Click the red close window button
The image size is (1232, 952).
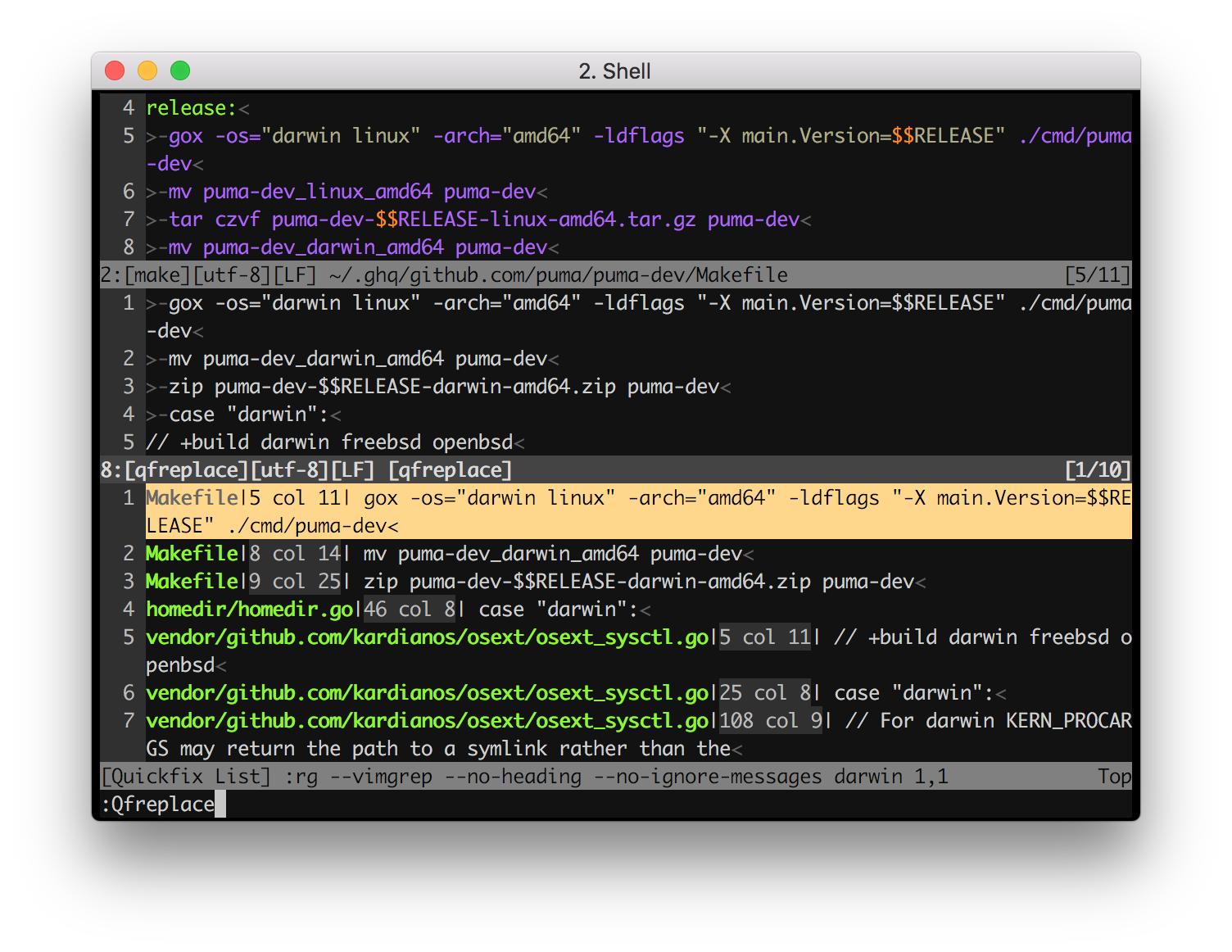(115, 70)
